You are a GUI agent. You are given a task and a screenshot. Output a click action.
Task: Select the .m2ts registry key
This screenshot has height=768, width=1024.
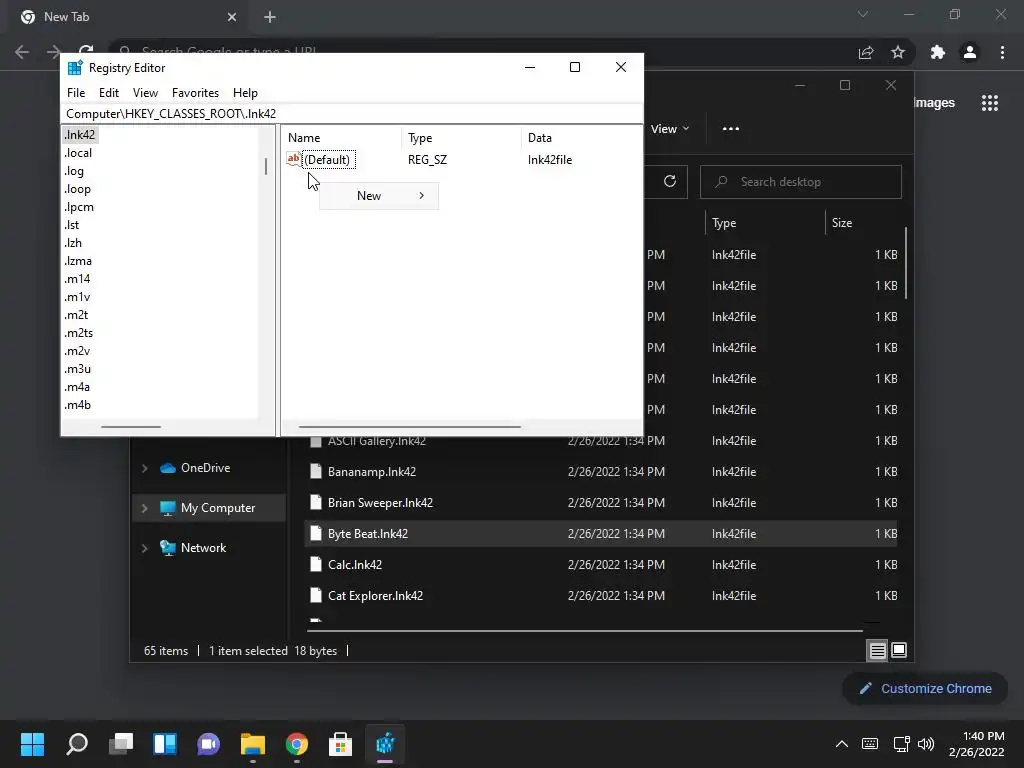(x=79, y=332)
